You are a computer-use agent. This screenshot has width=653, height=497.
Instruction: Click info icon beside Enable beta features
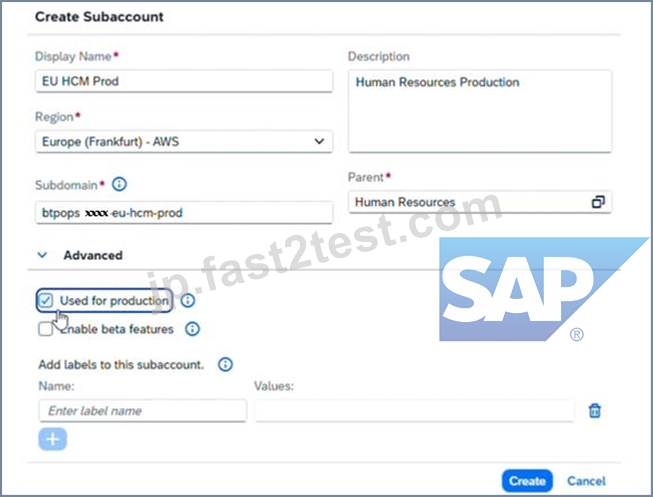pos(192,329)
